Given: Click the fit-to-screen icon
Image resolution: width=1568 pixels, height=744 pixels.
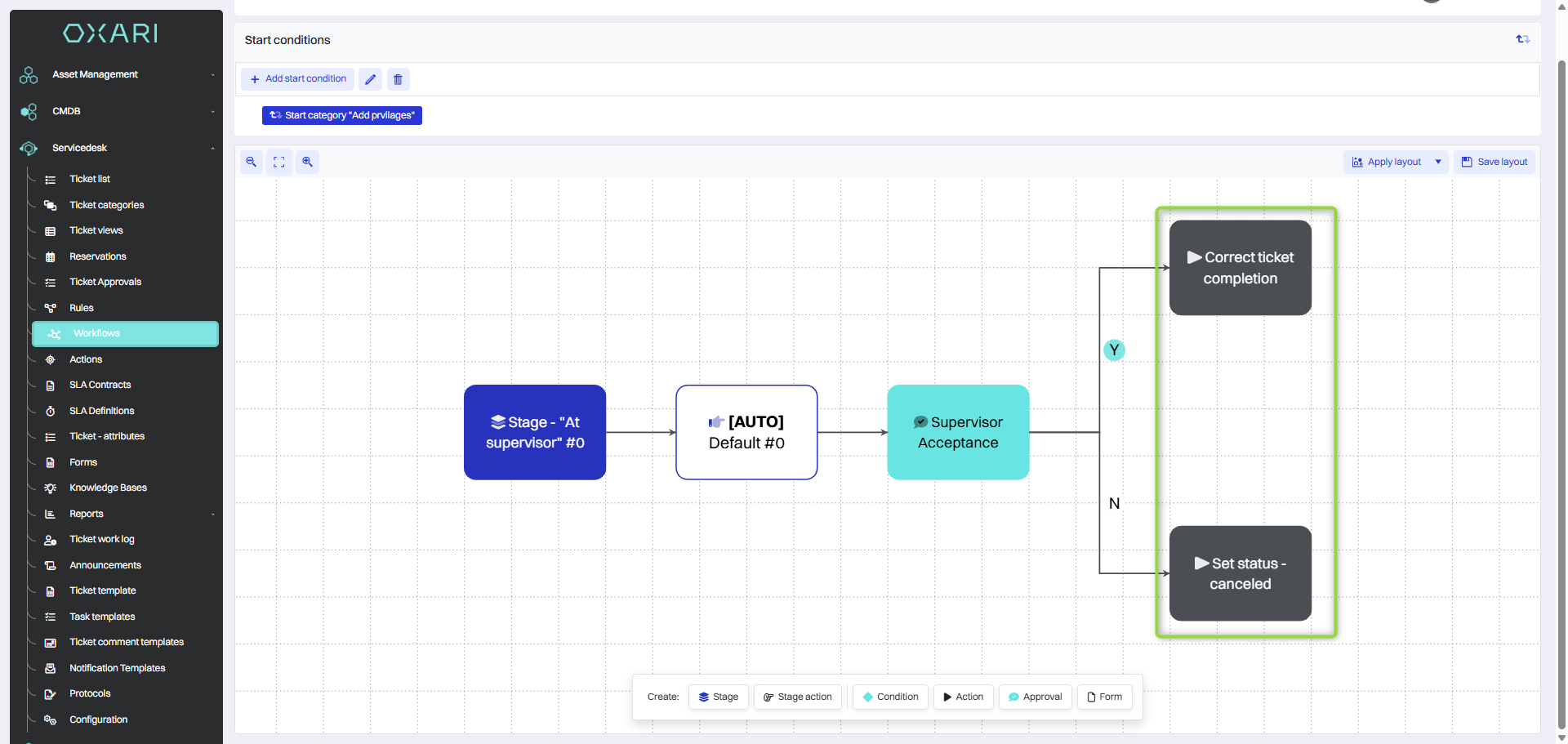Looking at the screenshot, I should (279, 162).
